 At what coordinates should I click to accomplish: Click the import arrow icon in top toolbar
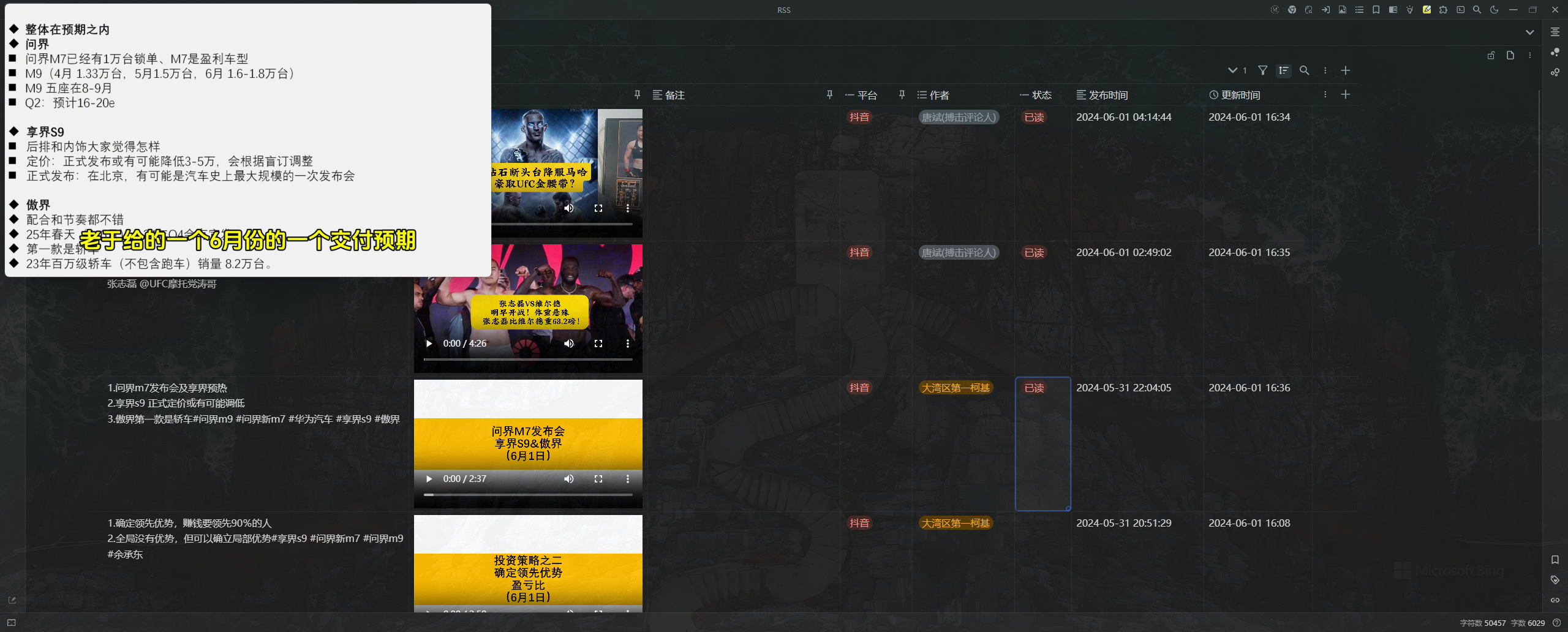(1325, 10)
